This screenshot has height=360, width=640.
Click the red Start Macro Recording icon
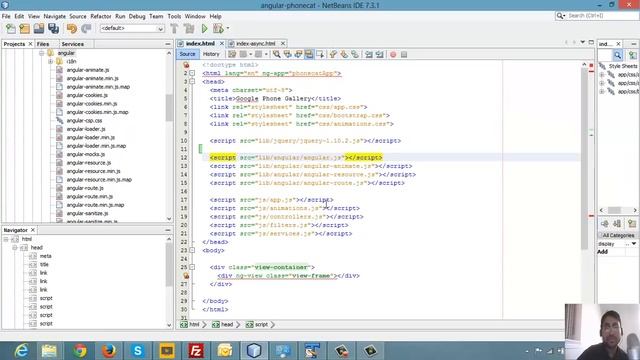pyautogui.click(x=393, y=54)
